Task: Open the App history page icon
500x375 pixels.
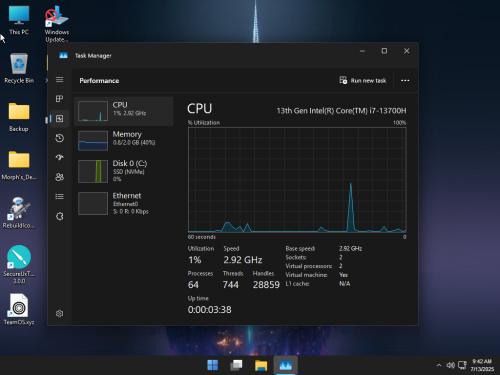Action: click(x=59, y=138)
